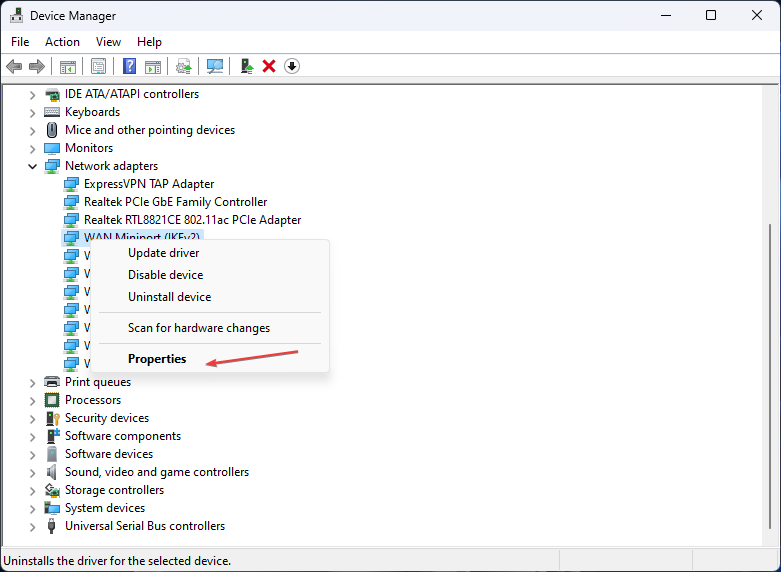Click the Back arrow toolbar icon
Screen dimensions: 781x572
(x=14, y=66)
